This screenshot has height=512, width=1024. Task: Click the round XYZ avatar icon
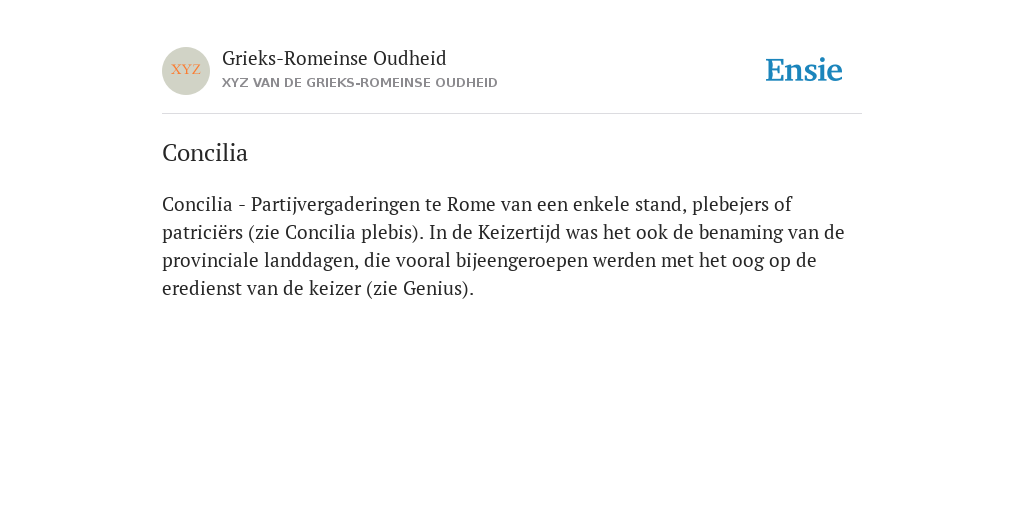(186, 71)
